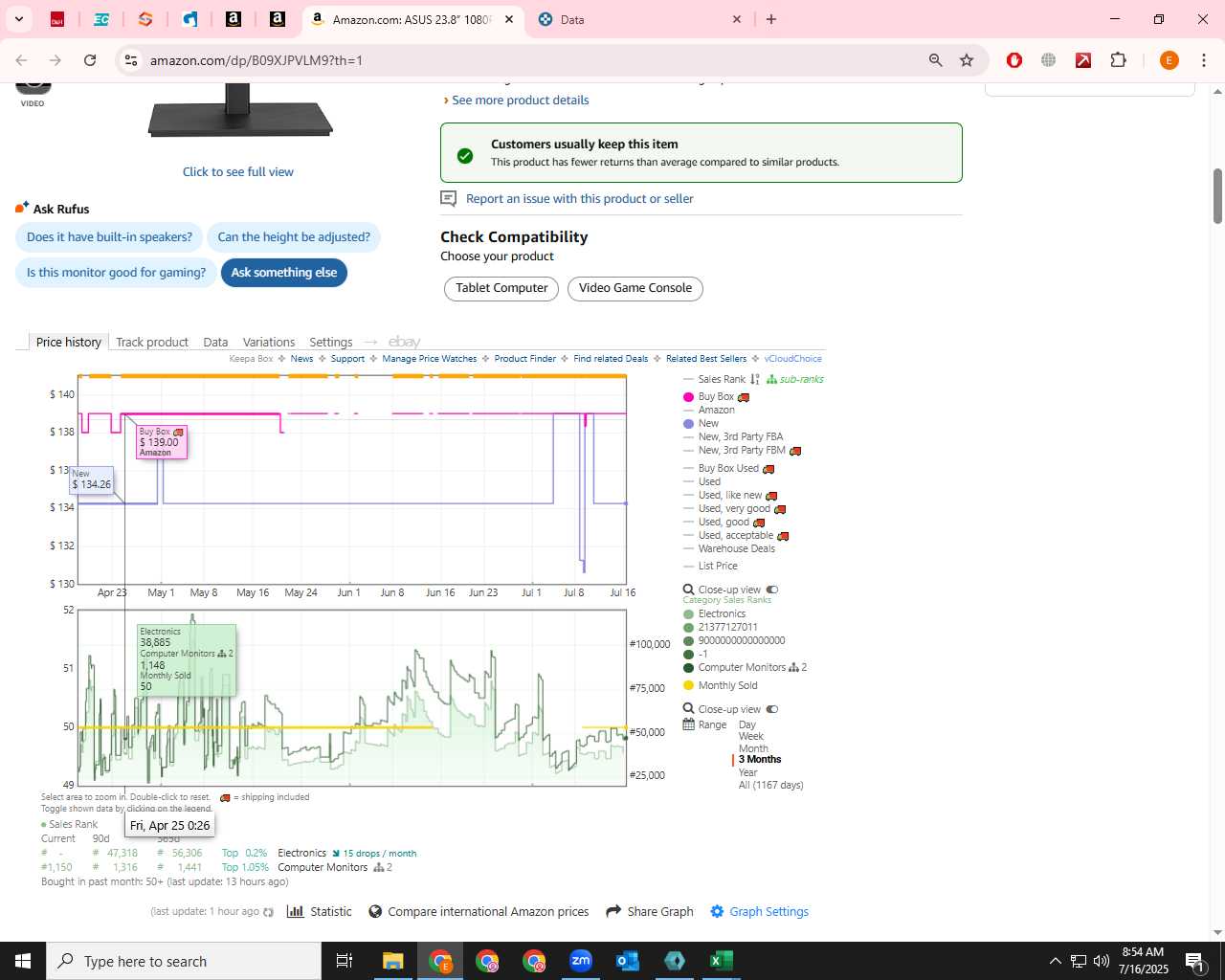Switch to the Data tab in Keepa
Screen dimensions: 1225x980
215,342
